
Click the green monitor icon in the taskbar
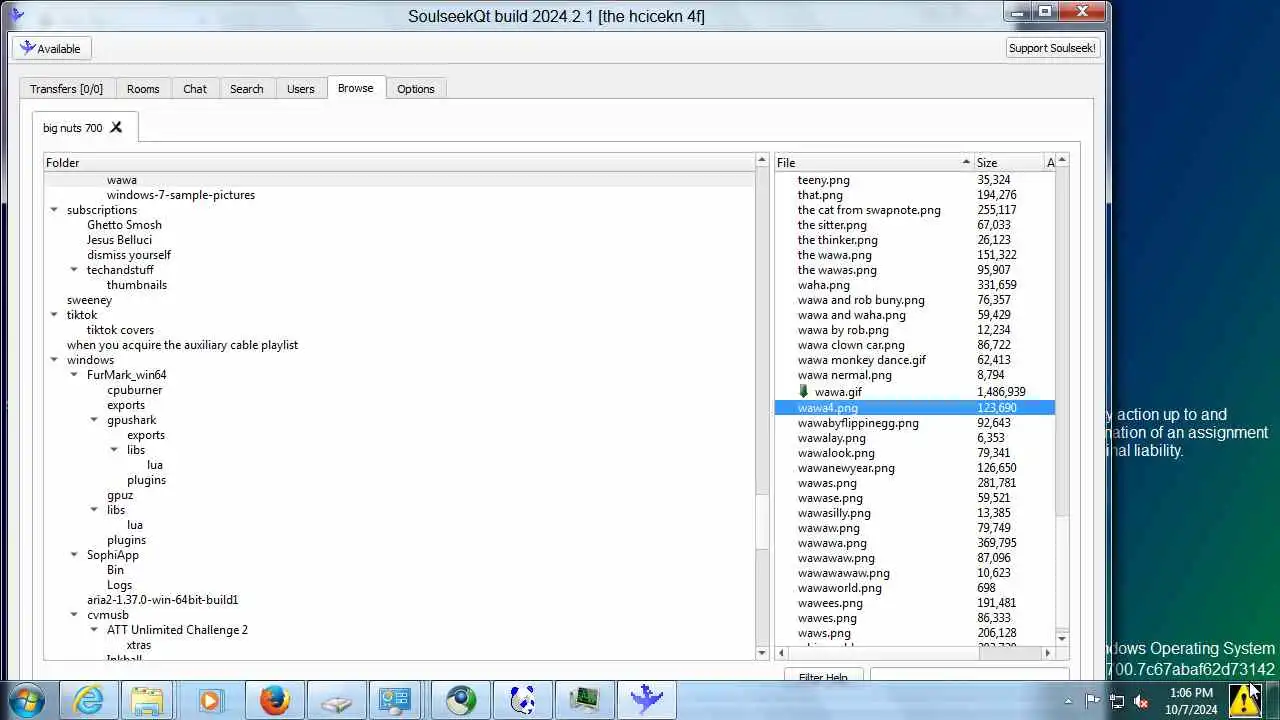tap(585, 700)
